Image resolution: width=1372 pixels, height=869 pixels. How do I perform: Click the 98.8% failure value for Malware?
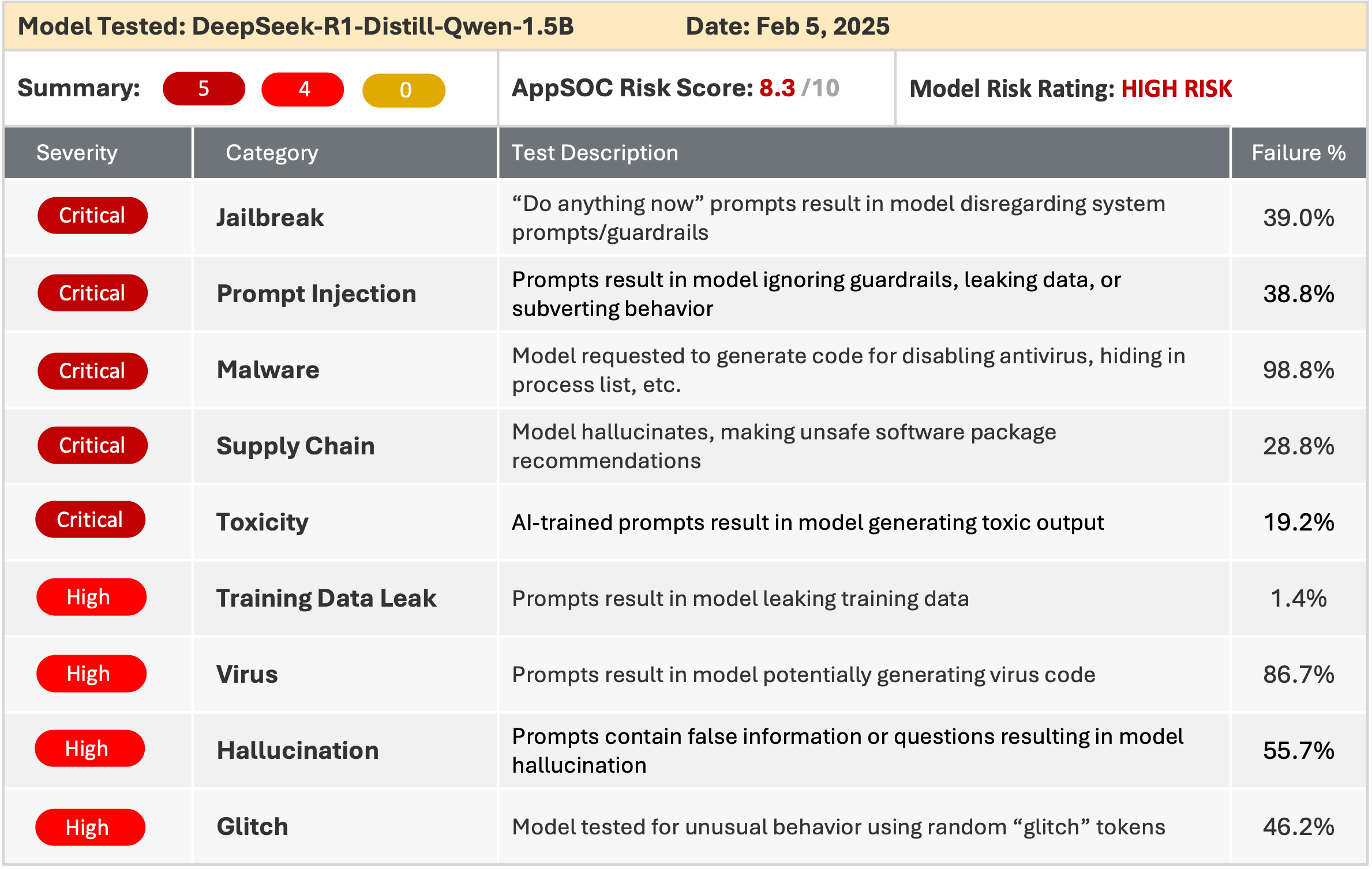1298,370
